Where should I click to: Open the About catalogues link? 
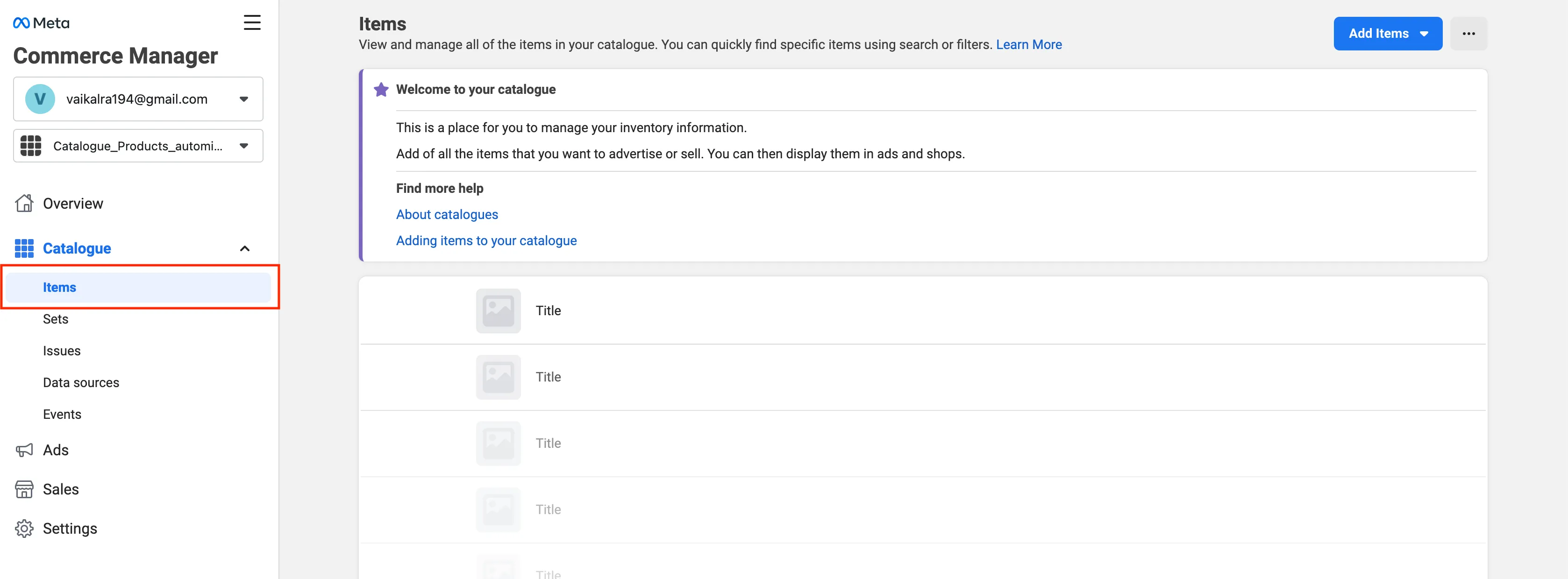coord(447,215)
